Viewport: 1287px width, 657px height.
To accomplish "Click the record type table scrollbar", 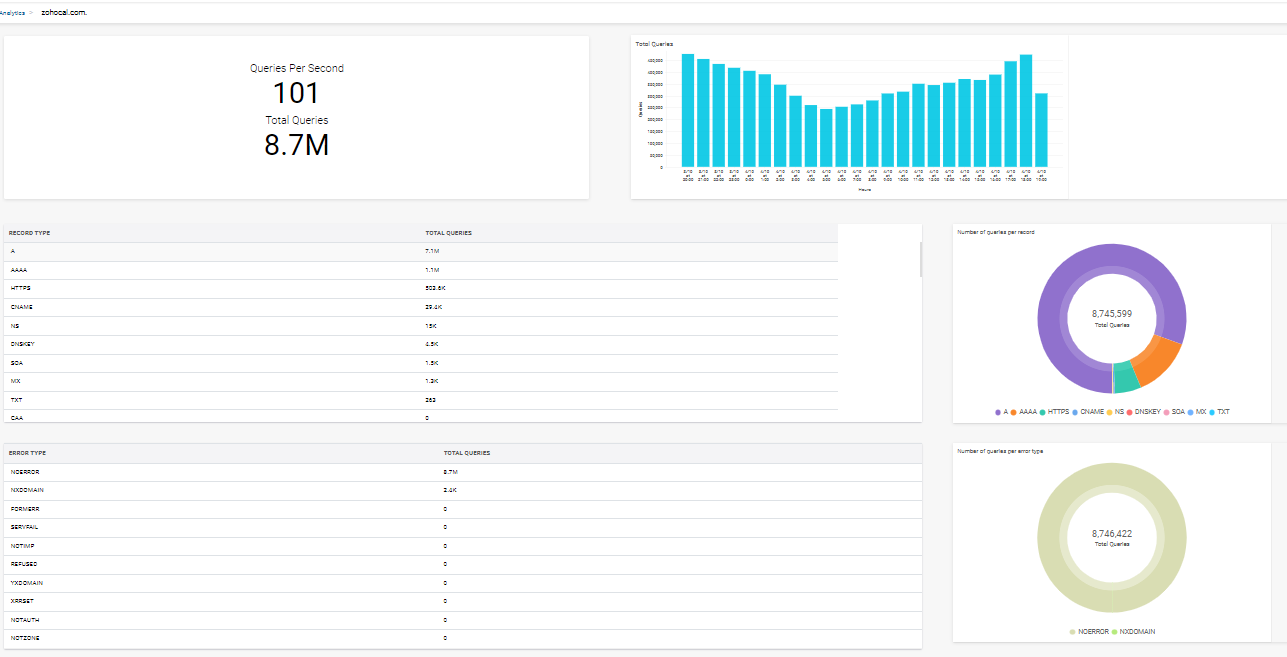I will click(920, 259).
